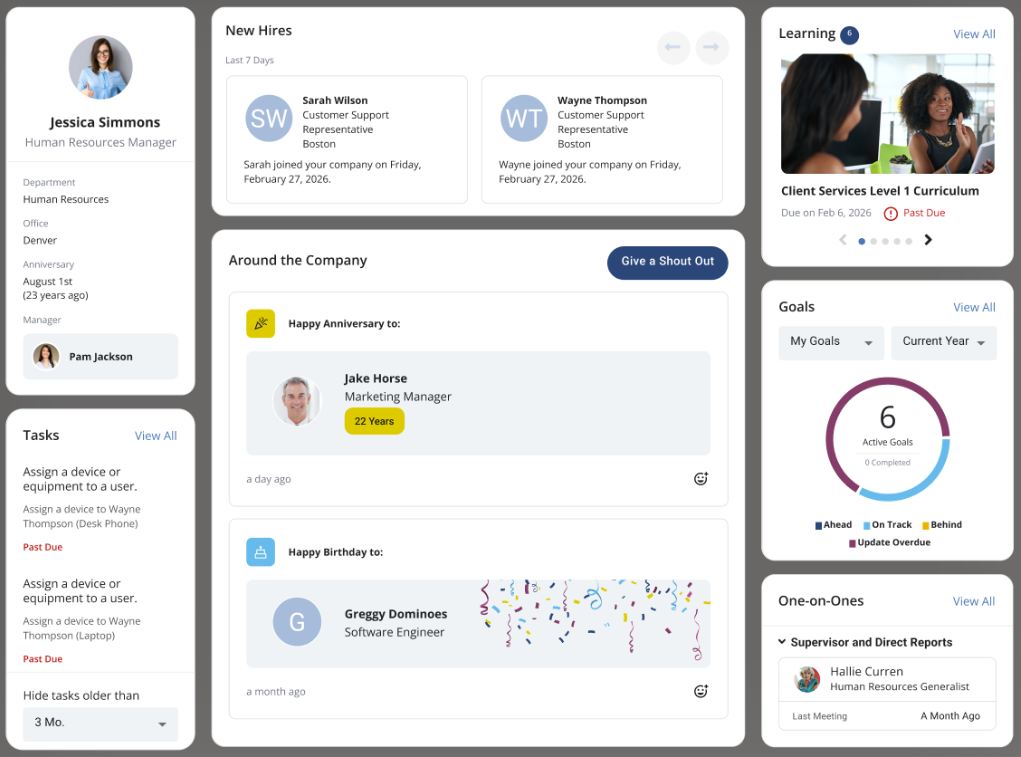Click the right arrow in New Hires
Viewport: 1021px width, 757px height.
(x=712, y=47)
